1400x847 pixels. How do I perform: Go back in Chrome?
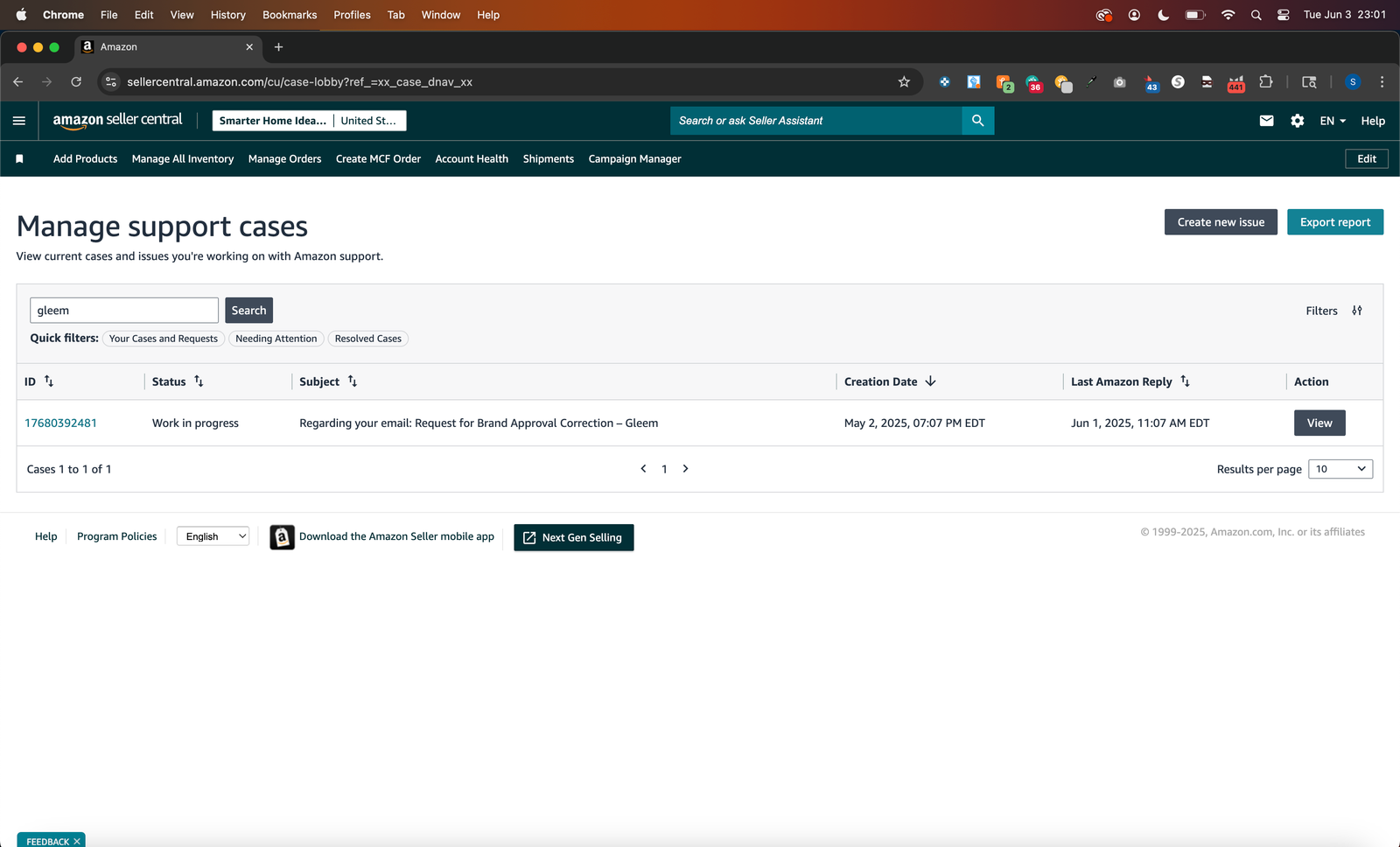tap(18, 82)
